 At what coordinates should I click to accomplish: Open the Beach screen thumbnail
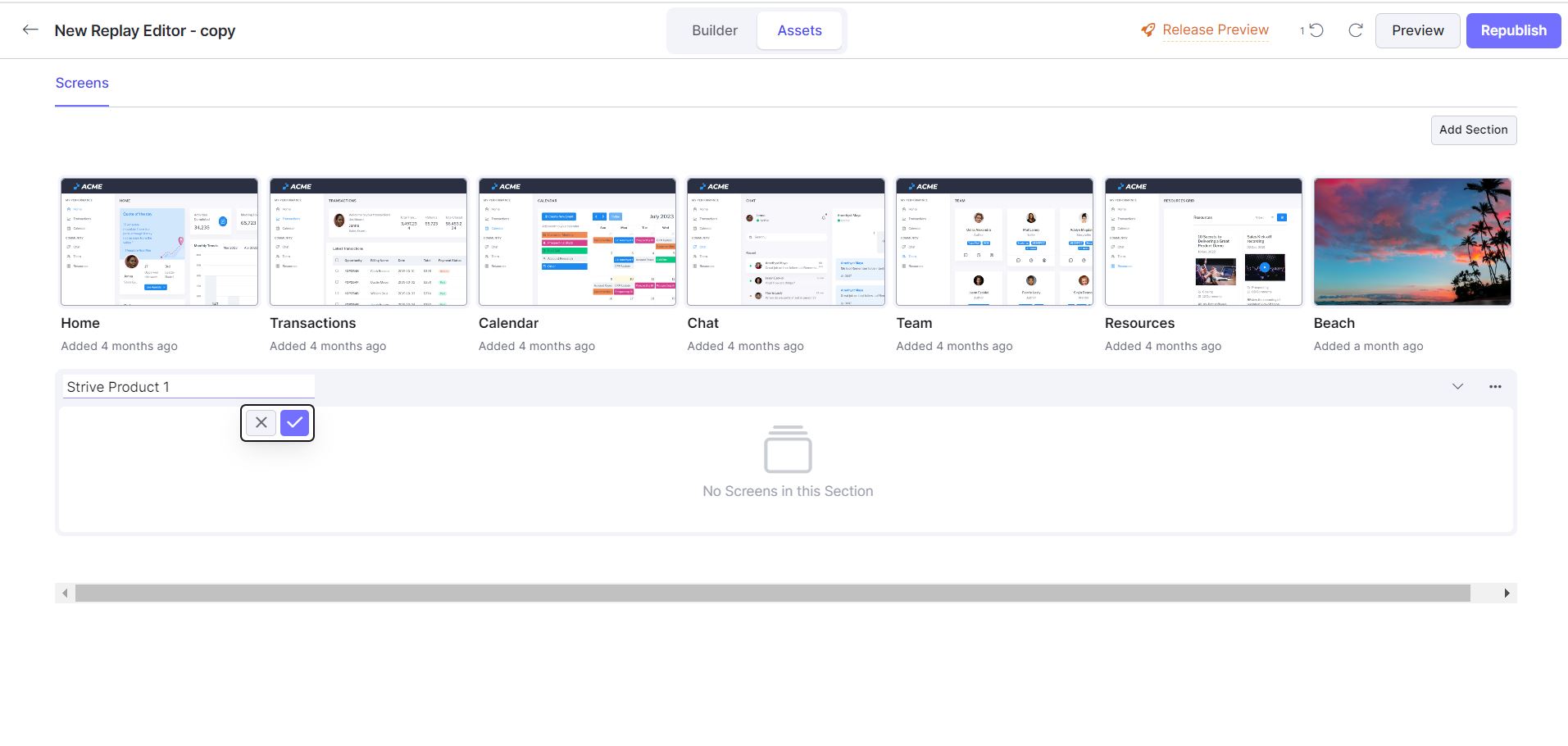1412,242
